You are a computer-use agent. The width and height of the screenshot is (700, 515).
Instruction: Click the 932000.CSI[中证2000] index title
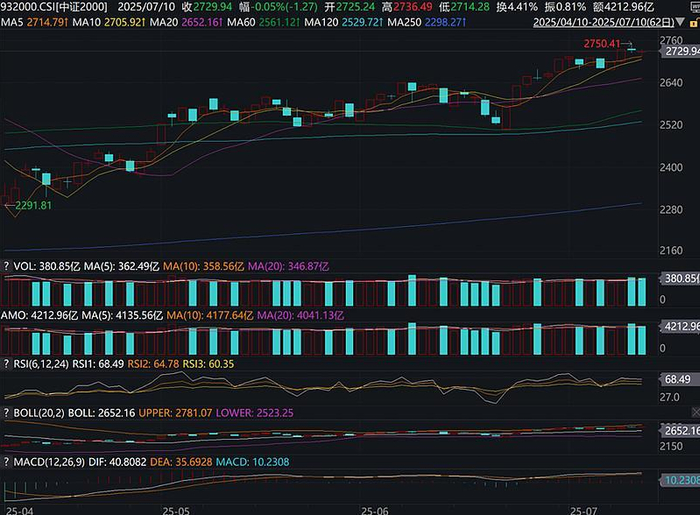54,7
